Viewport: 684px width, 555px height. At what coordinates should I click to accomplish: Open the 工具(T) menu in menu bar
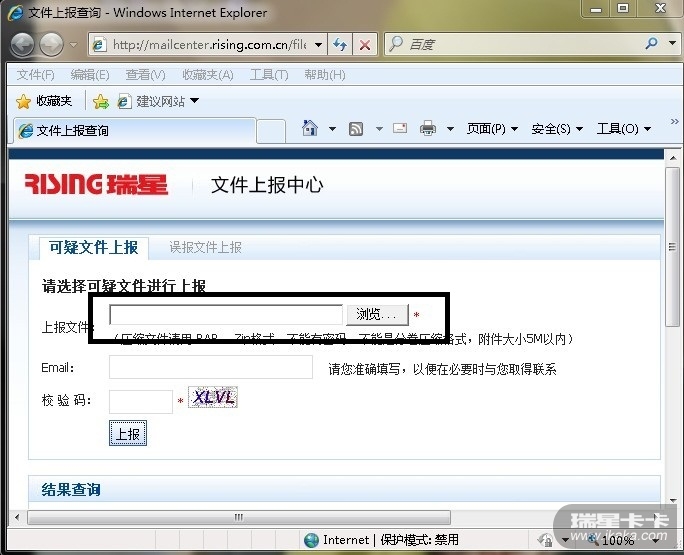tap(269, 75)
